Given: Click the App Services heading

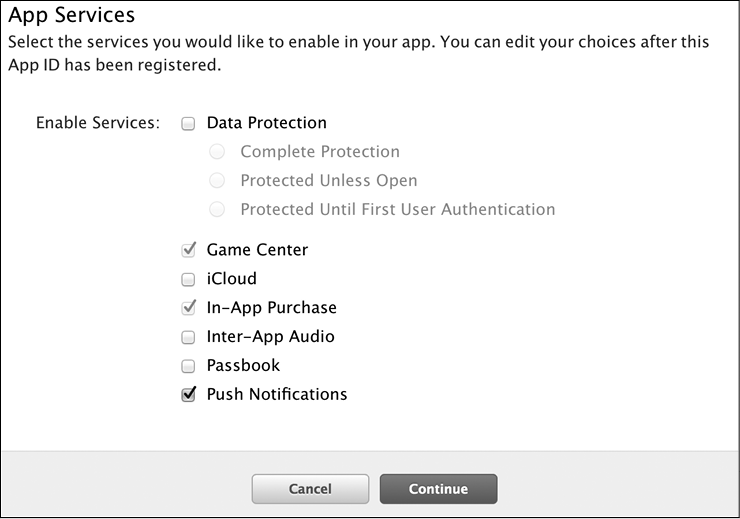Looking at the screenshot, I should (71, 16).
